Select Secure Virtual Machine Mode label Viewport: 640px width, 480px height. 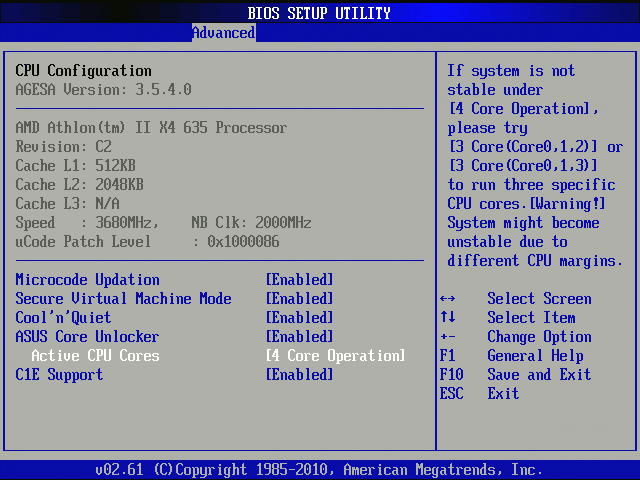(x=123, y=298)
